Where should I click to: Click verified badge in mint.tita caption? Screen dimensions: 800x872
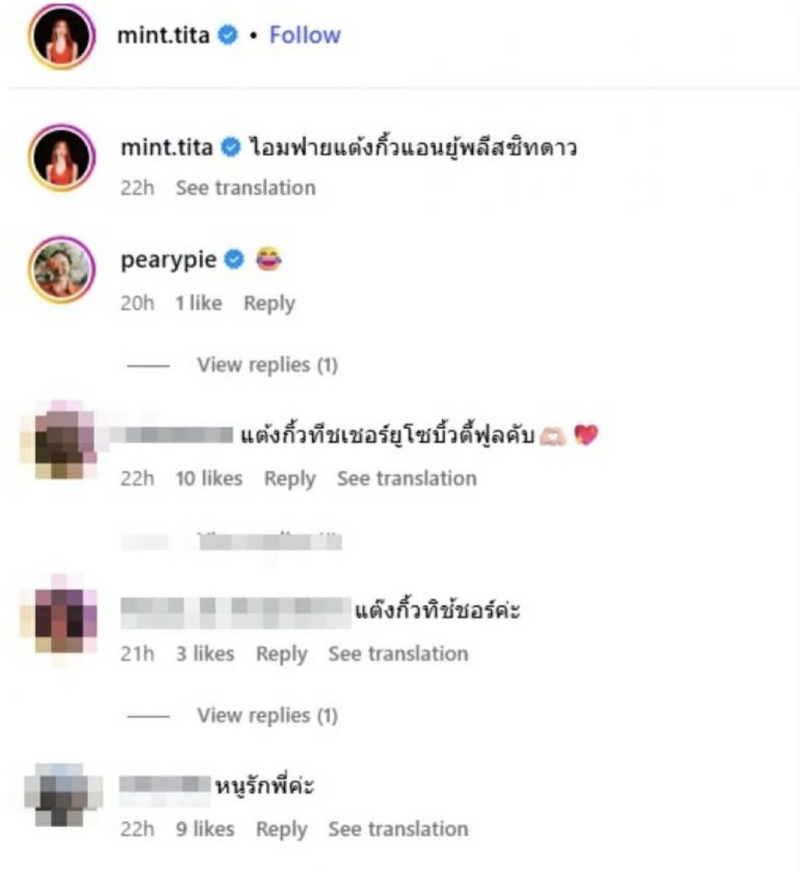231,147
